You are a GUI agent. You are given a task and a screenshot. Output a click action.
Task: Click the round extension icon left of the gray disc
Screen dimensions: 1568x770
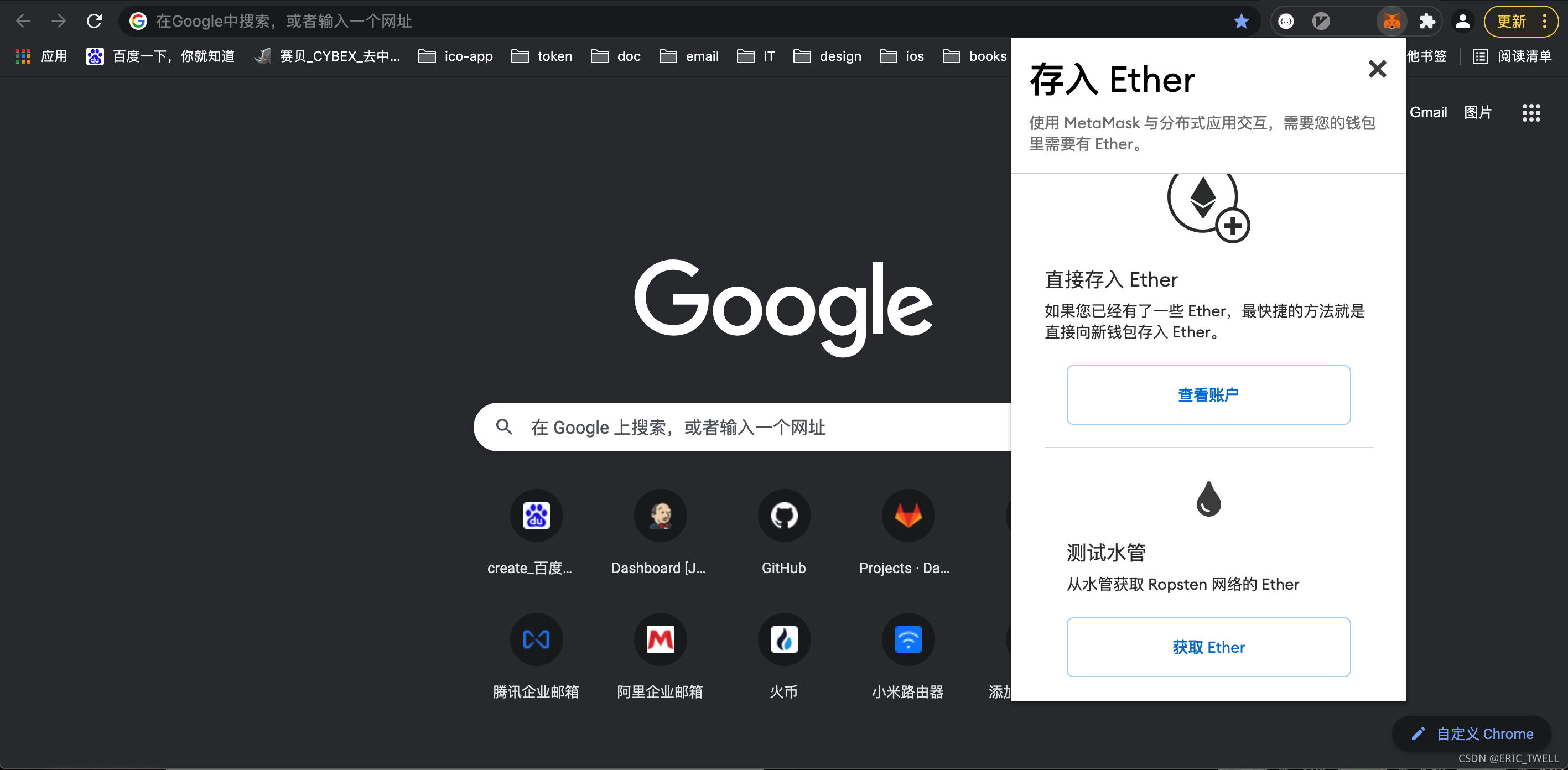point(1286,22)
